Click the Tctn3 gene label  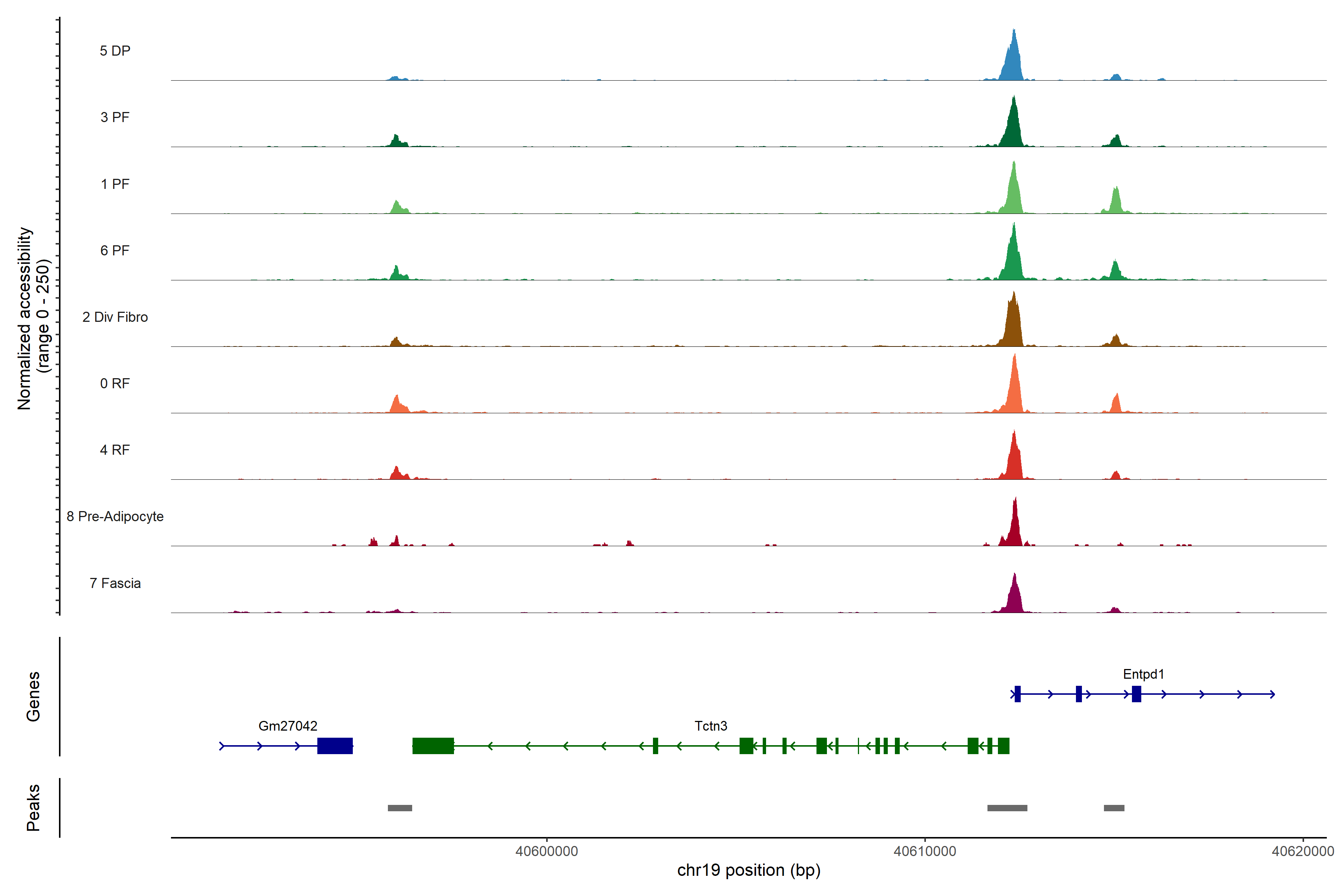coord(711,726)
